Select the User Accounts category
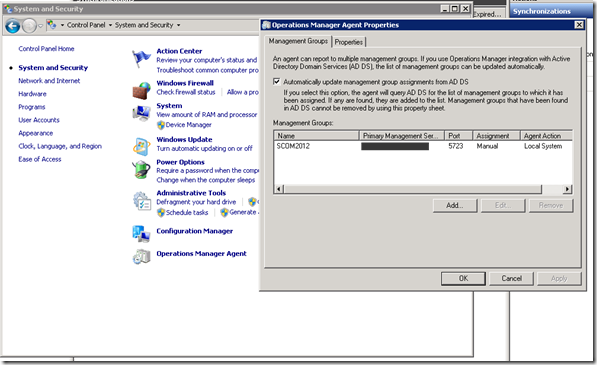This screenshot has width=597, height=365. tap(39, 120)
